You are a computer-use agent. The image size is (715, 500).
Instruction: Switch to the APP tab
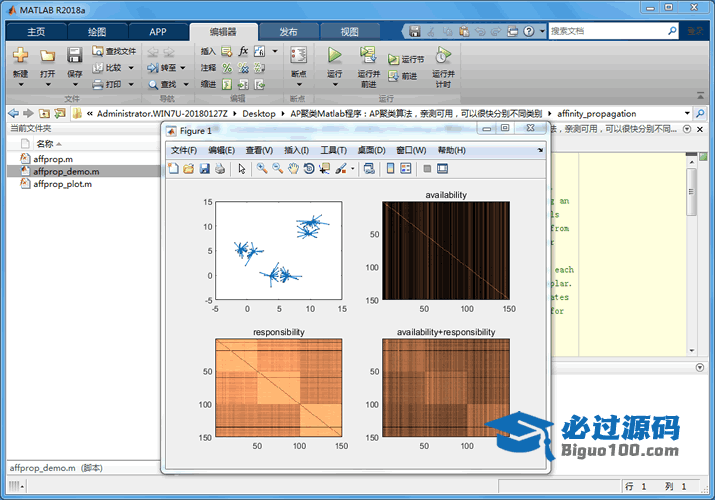[158, 31]
